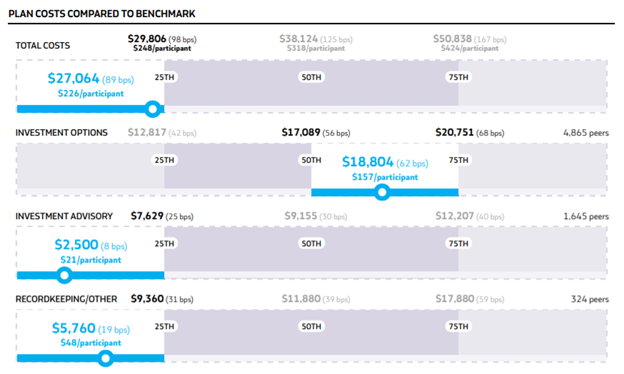
Task: Select the 75TH percentile badge in Total Costs
Action: (x=458, y=77)
